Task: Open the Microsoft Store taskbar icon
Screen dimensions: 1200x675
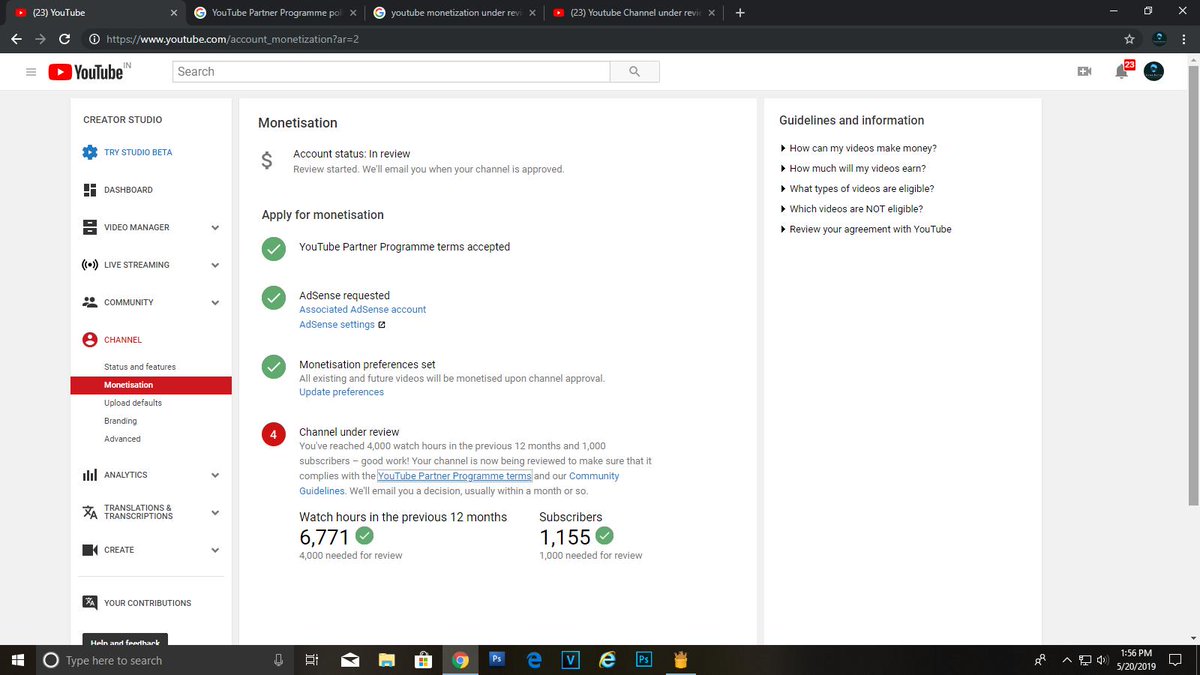Action: pos(423,660)
